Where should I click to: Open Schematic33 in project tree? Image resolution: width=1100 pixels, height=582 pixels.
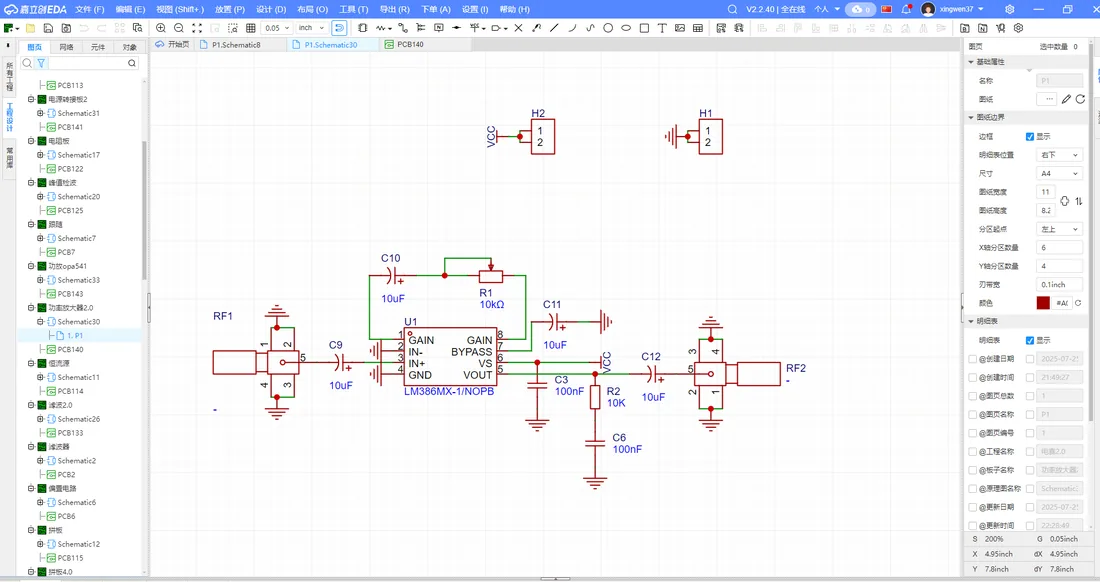pyautogui.click(x=79, y=280)
